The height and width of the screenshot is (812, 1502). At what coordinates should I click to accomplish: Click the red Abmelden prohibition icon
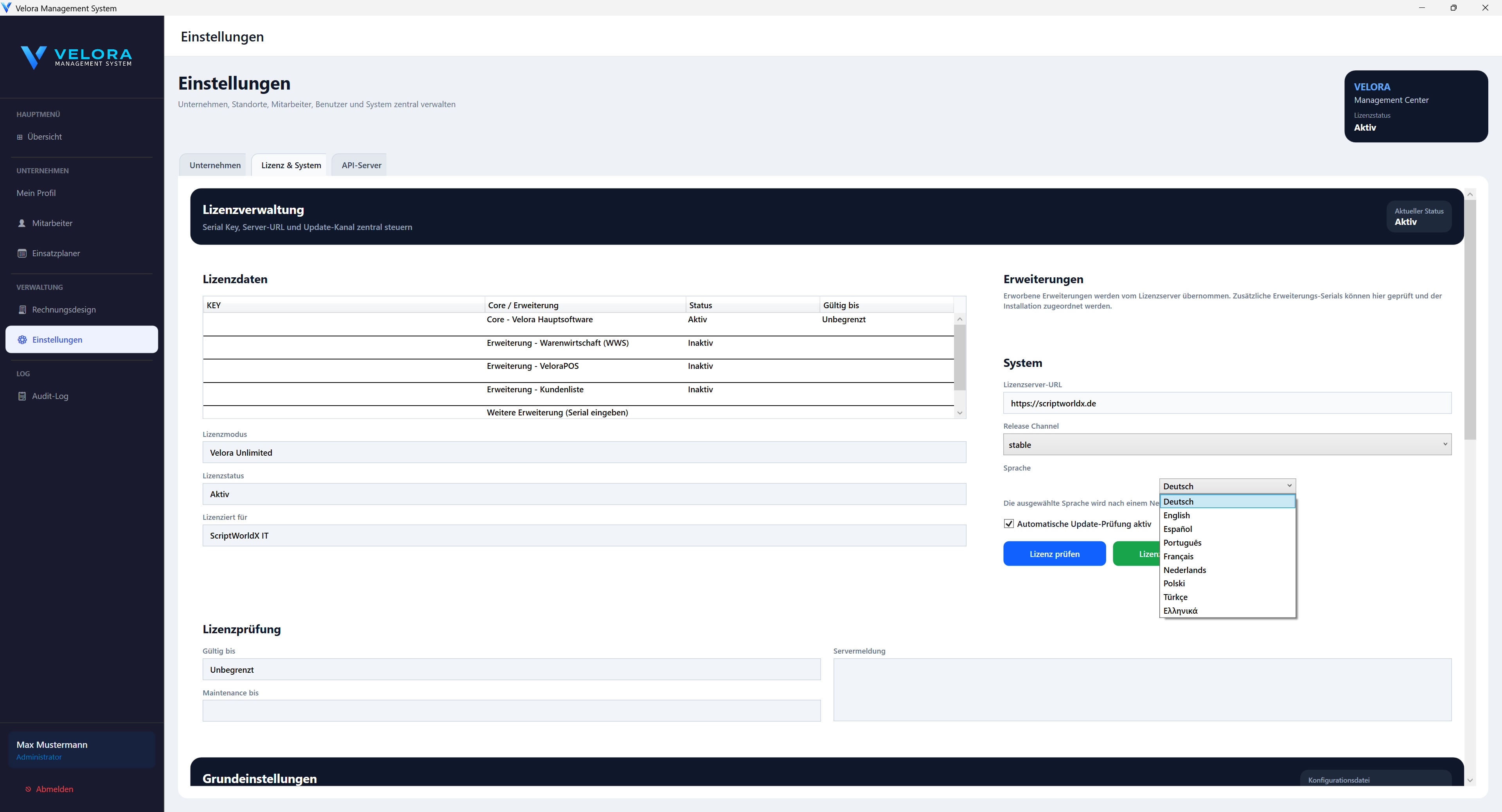(x=28, y=789)
